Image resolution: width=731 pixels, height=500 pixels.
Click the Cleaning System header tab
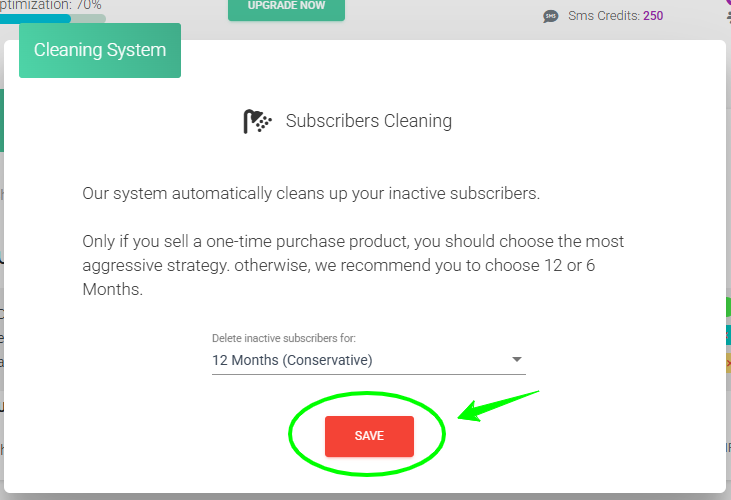coord(100,51)
